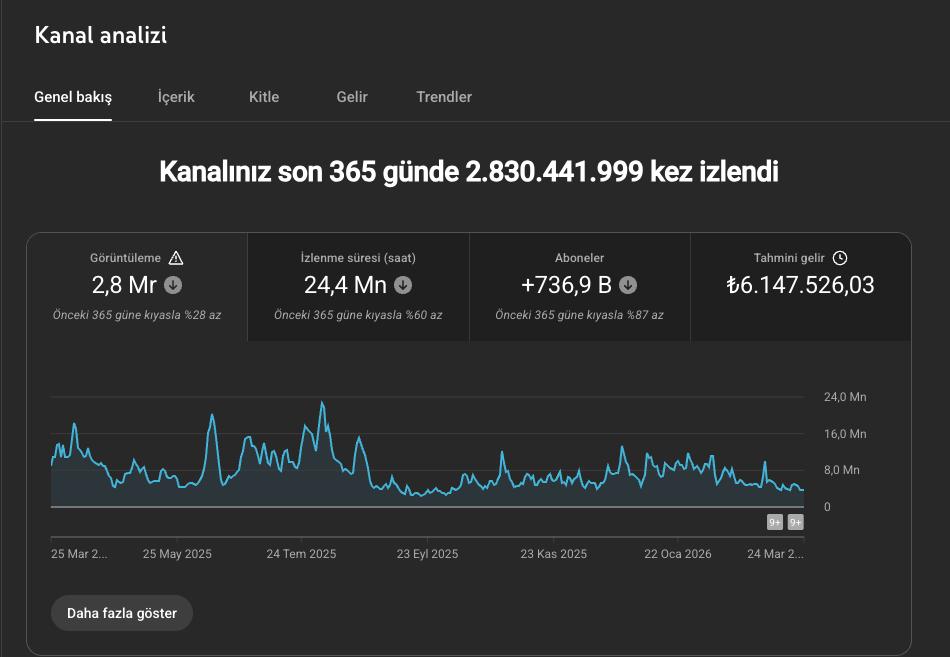This screenshot has height=657, width=950.
Task: Open the Trendler tab
Action: click(444, 97)
